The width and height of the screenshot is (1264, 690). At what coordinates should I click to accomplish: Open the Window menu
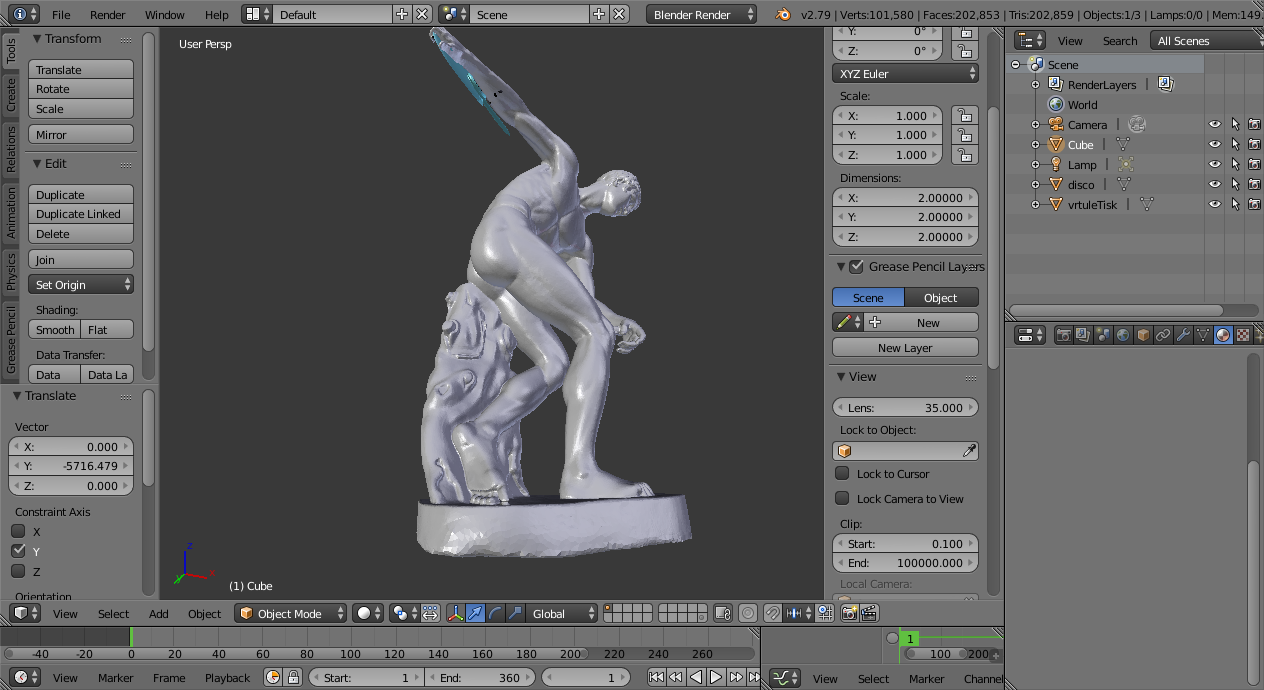click(164, 14)
